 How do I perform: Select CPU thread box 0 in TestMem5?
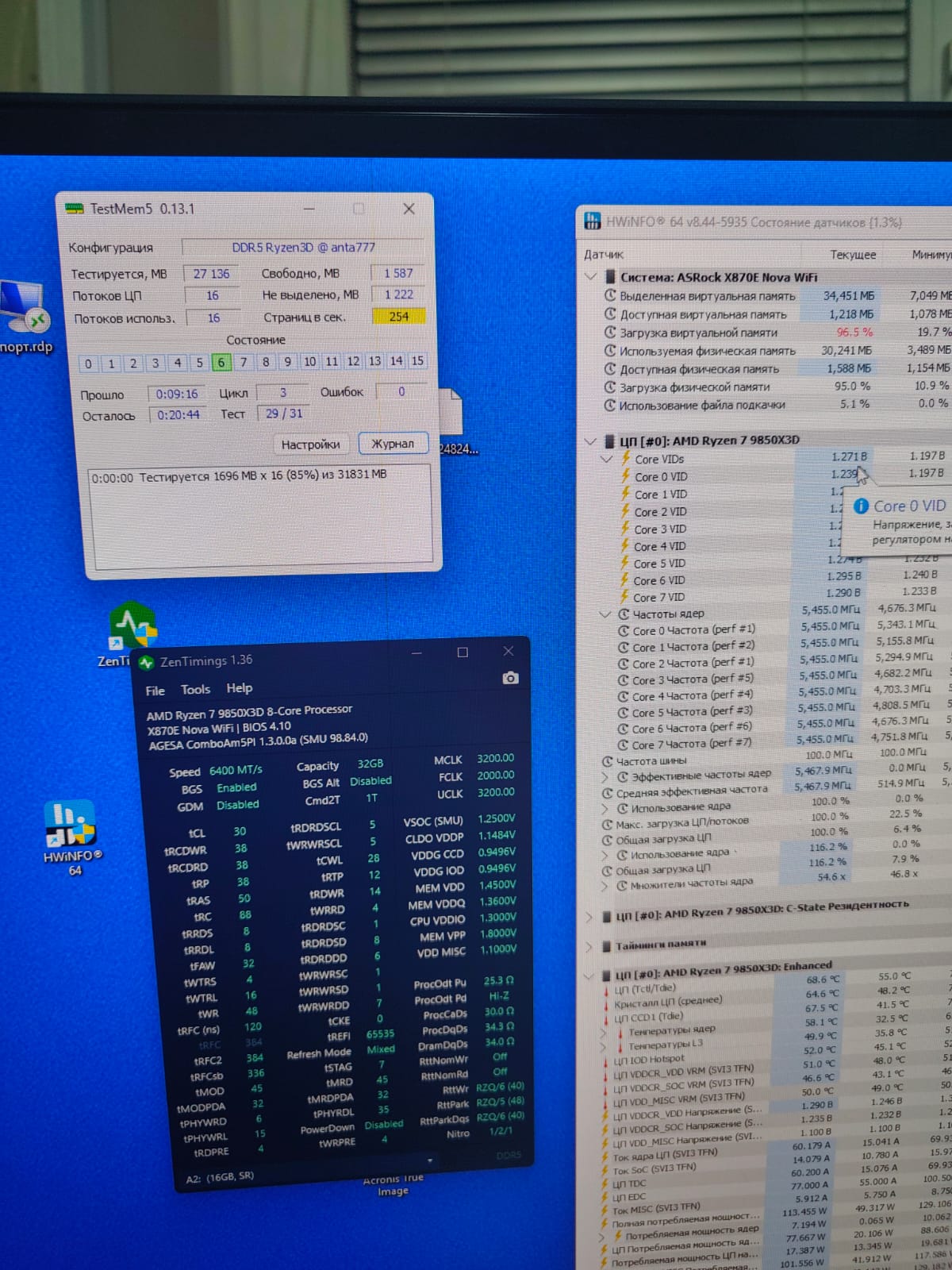(88, 364)
